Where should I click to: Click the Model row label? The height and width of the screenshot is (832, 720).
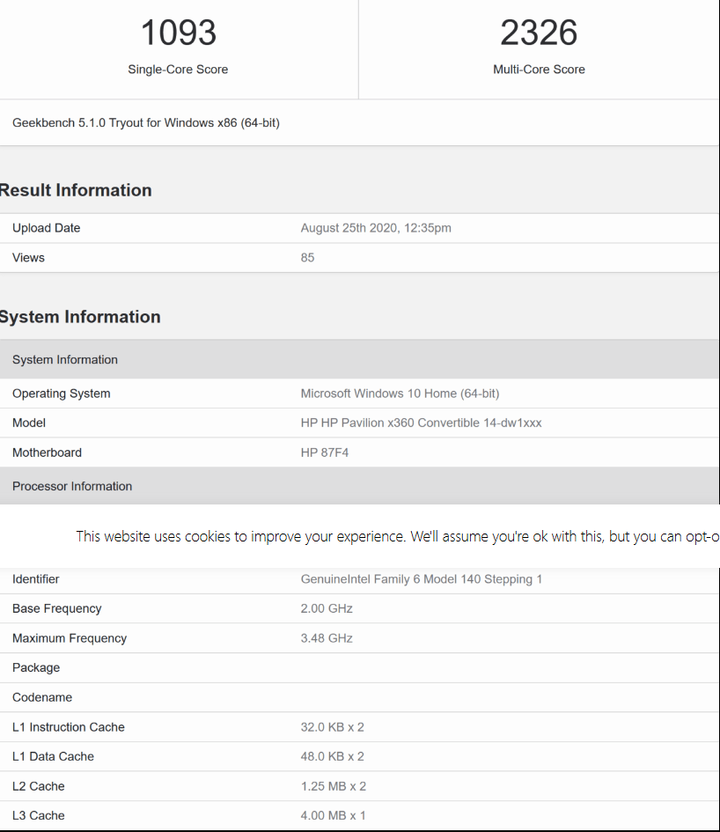pyautogui.click(x=29, y=423)
